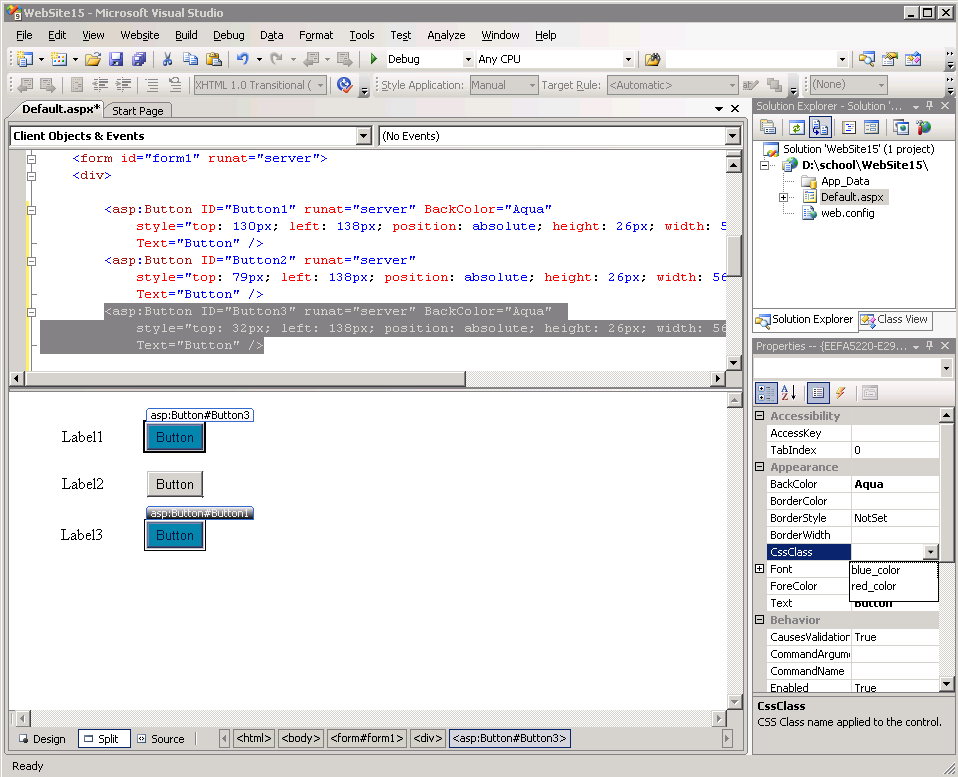
Task: Refresh the Solution Explorer
Action: (x=796, y=127)
